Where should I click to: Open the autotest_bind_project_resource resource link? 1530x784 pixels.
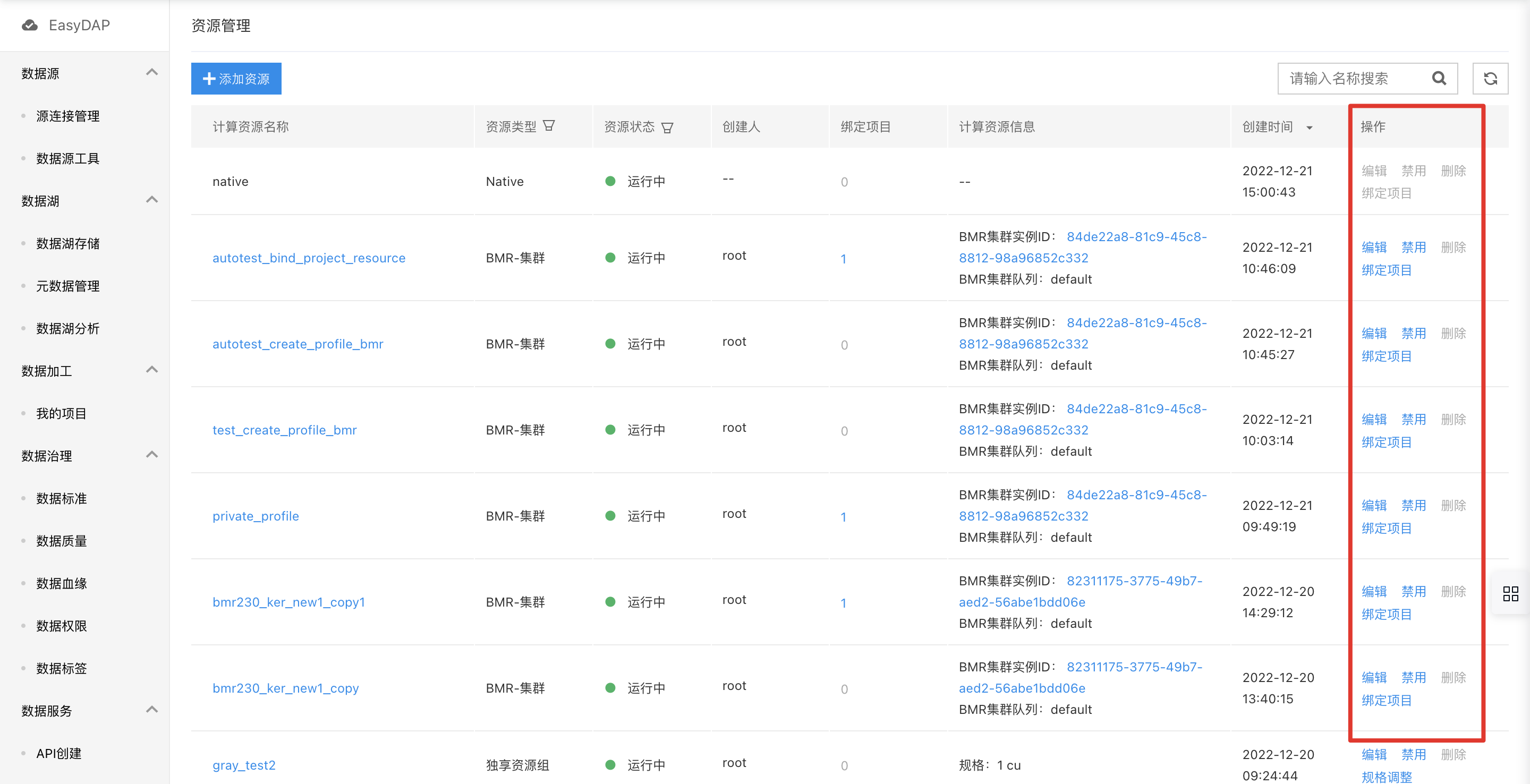coord(309,258)
